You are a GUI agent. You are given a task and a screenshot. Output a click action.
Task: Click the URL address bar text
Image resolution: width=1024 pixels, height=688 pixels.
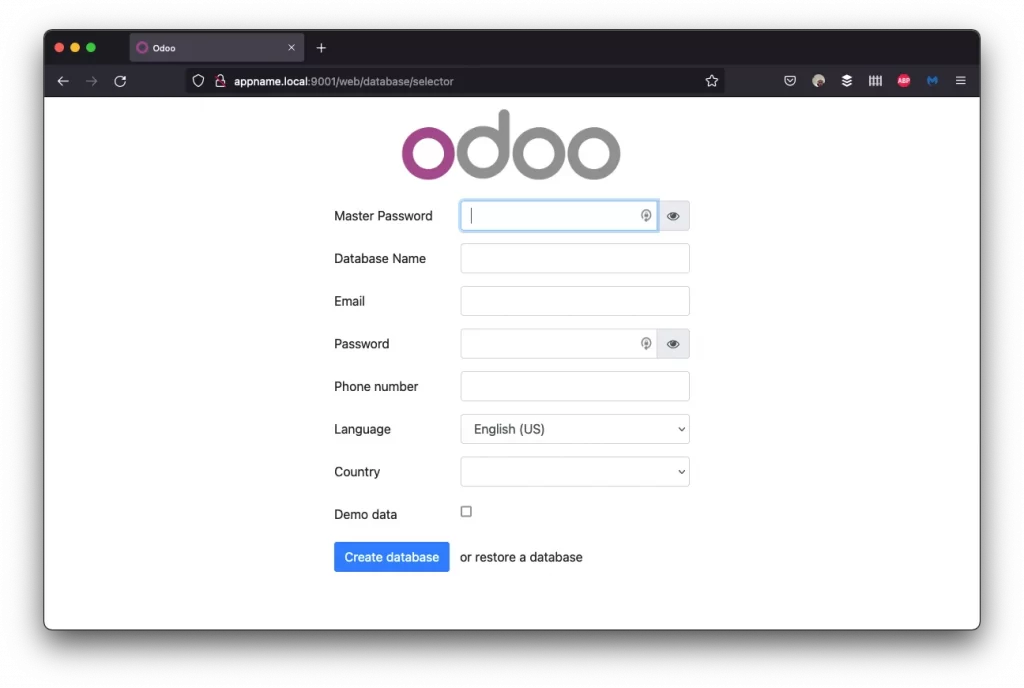[x=344, y=81]
